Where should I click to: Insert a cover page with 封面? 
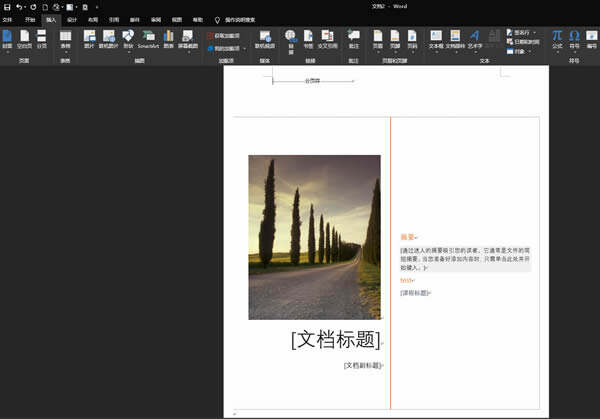(7, 39)
